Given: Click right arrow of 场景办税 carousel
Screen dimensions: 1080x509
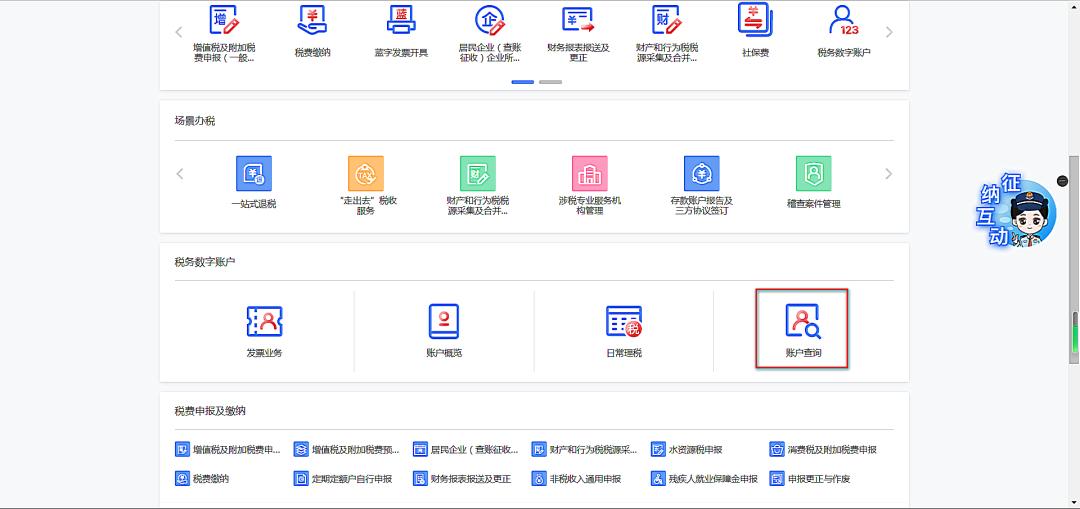Looking at the screenshot, I should click(889, 174).
